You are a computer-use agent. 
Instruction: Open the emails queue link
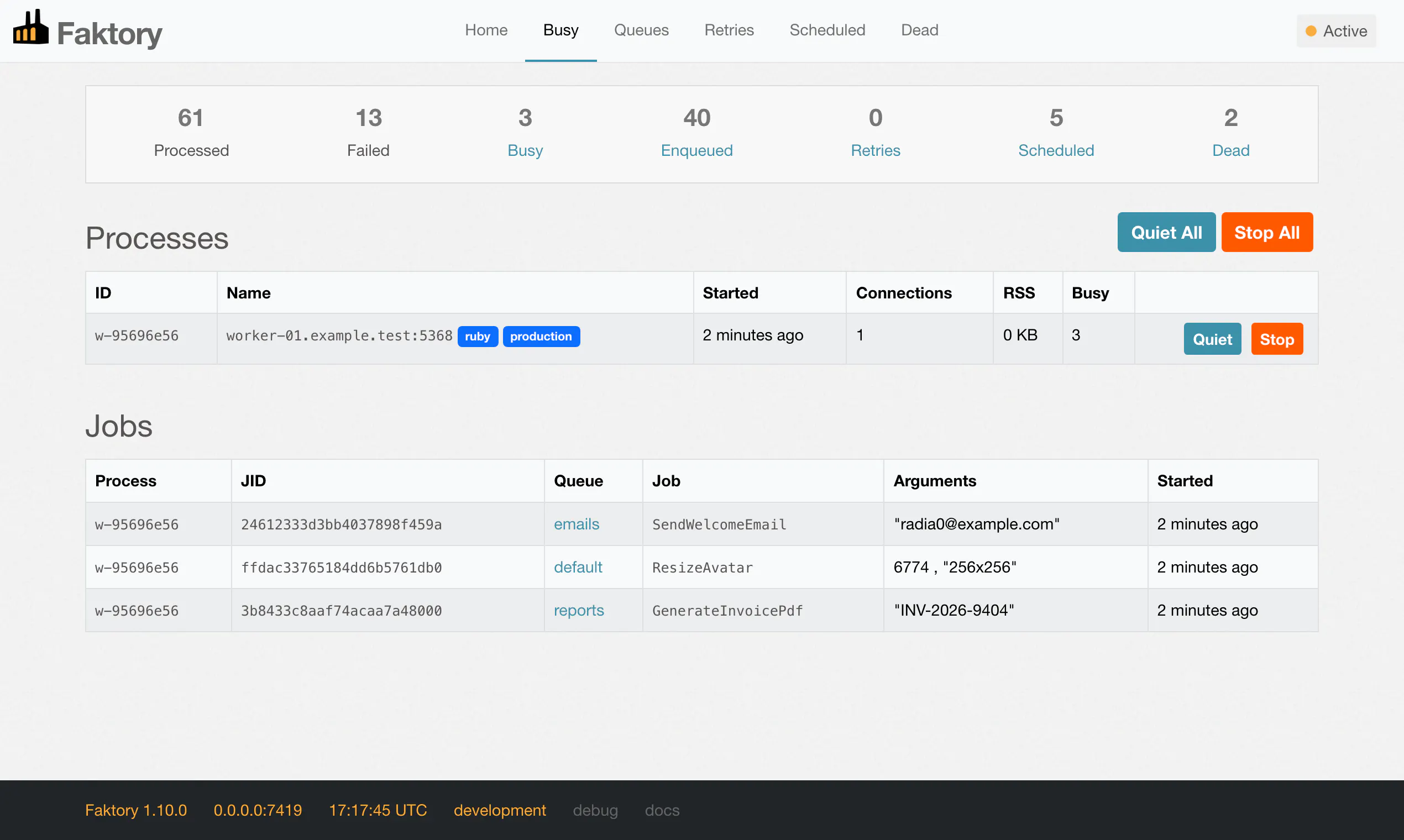coord(577,524)
